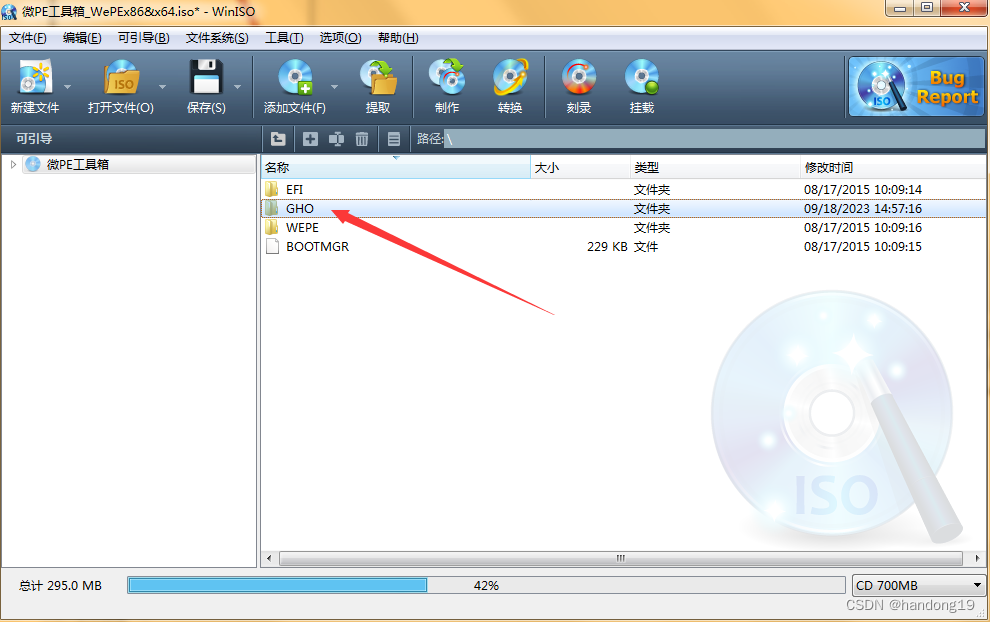The image size is (990, 622).
Task: Open the dropdown arrow next to Save
Action: tap(237, 87)
